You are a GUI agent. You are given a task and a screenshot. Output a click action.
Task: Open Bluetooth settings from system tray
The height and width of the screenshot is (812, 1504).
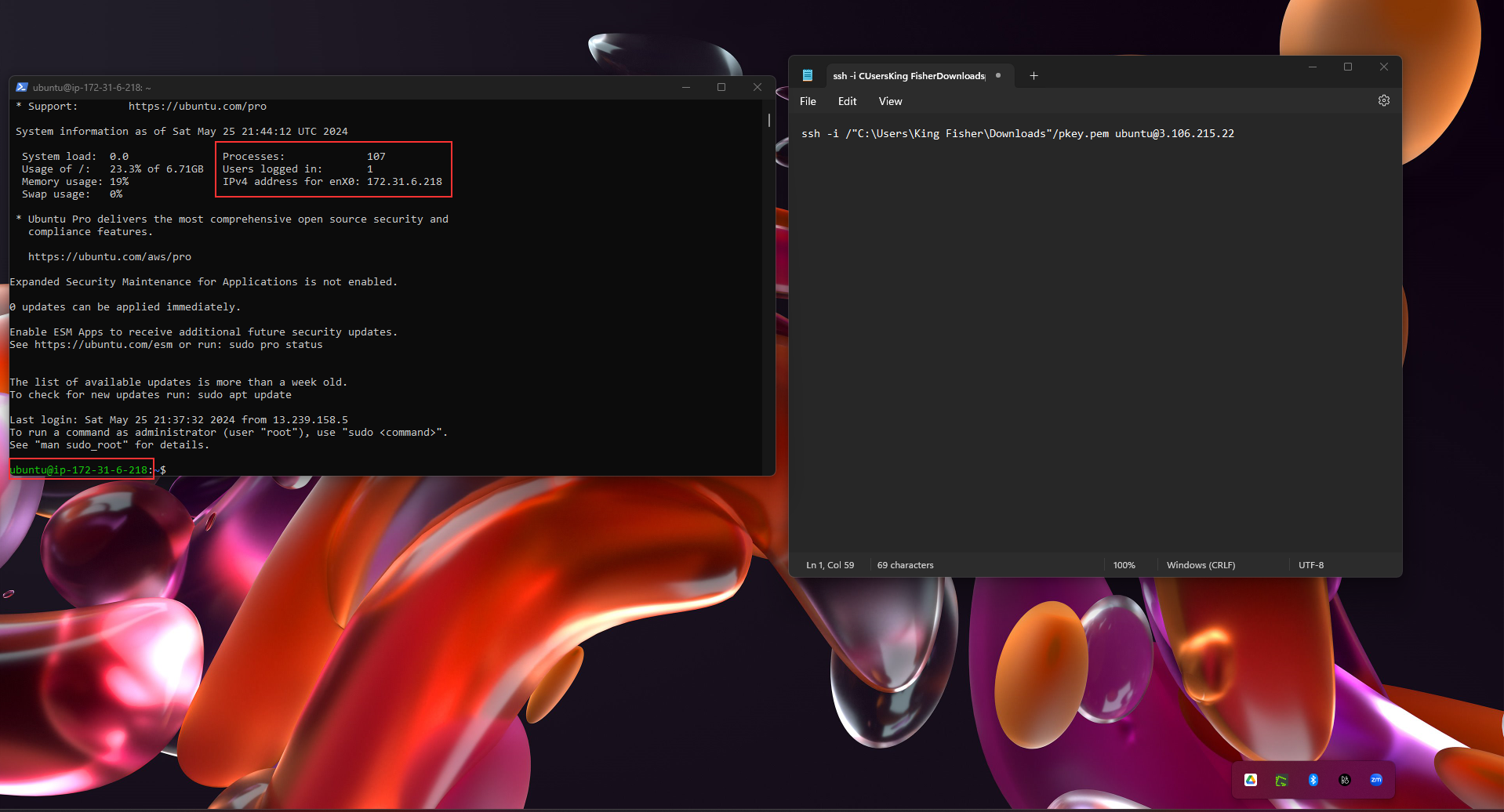(1313, 779)
